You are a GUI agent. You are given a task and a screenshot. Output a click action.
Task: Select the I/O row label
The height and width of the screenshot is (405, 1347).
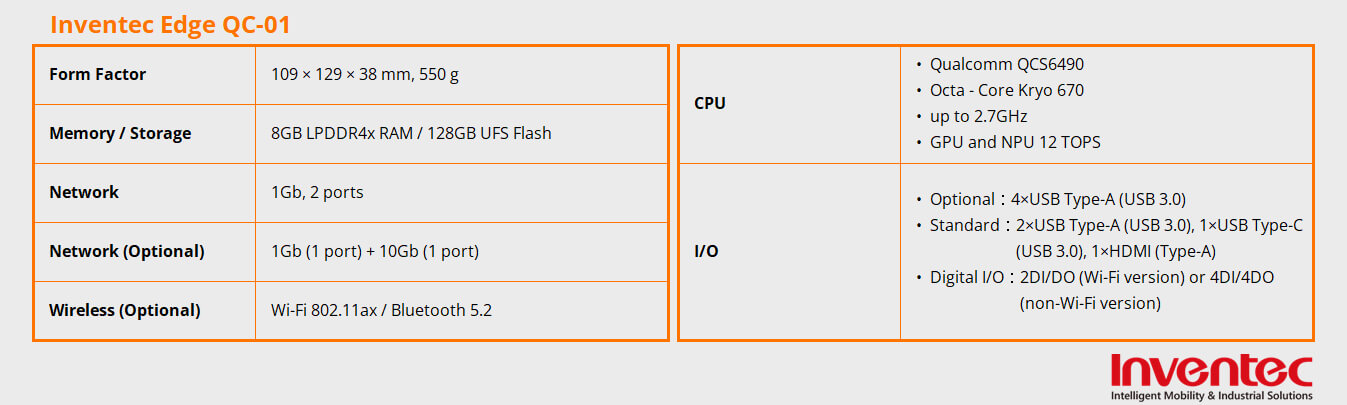click(x=705, y=251)
